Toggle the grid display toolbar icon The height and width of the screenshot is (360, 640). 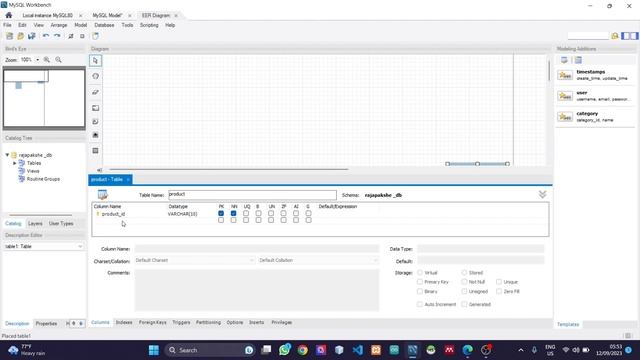pos(71,36)
